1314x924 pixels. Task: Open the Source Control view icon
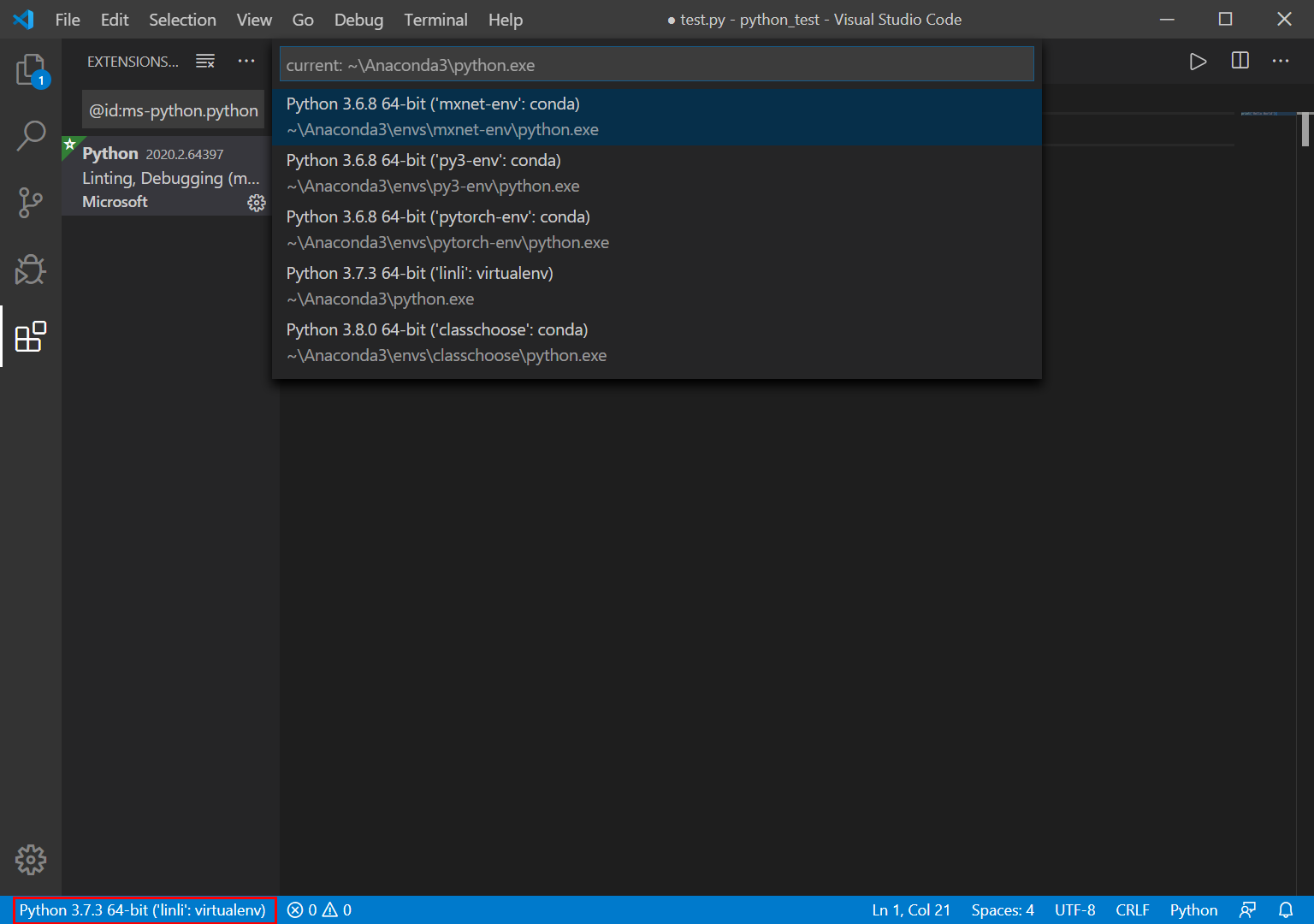pyautogui.click(x=30, y=203)
